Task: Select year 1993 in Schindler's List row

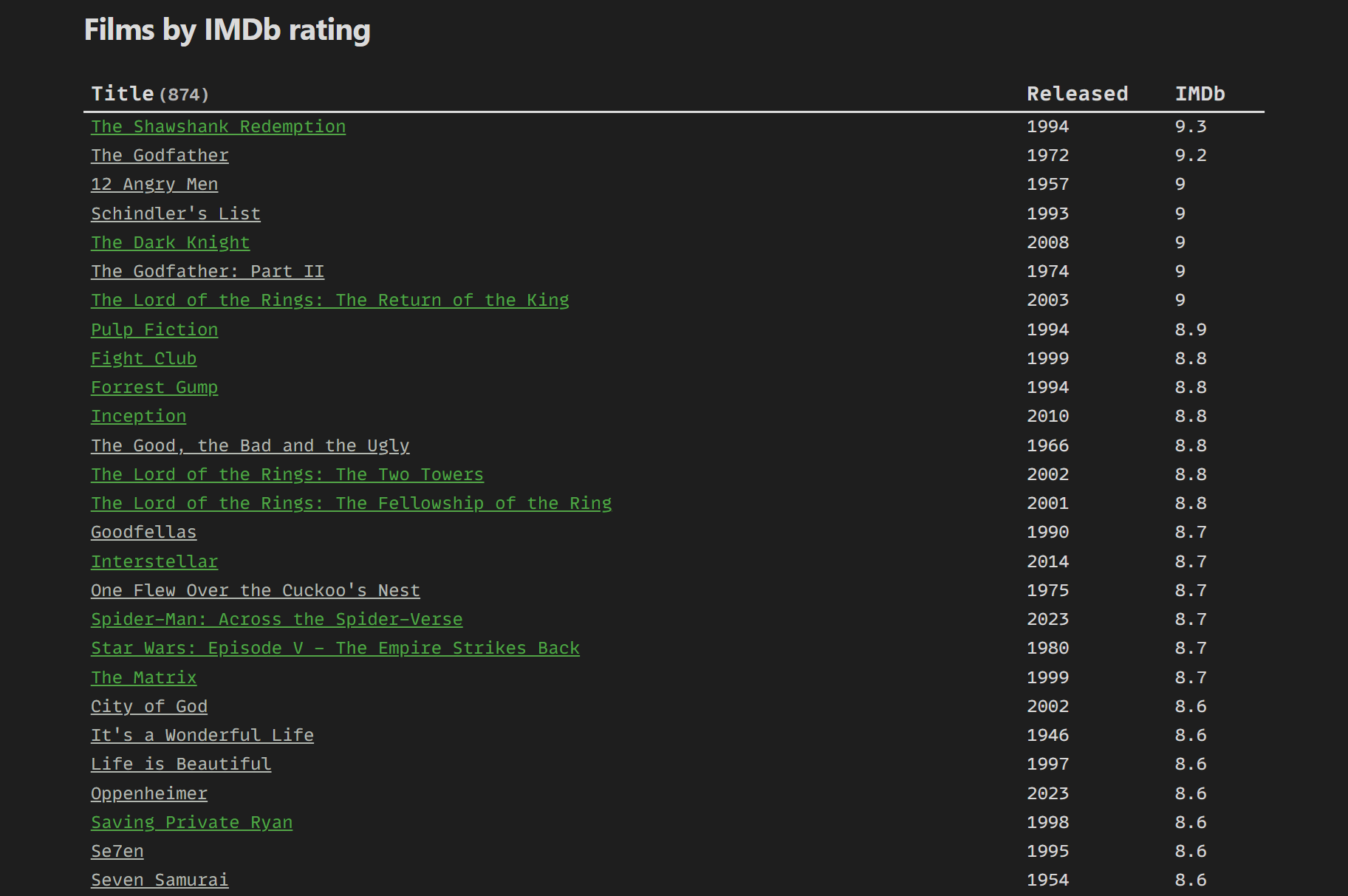Action: (1048, 213)
